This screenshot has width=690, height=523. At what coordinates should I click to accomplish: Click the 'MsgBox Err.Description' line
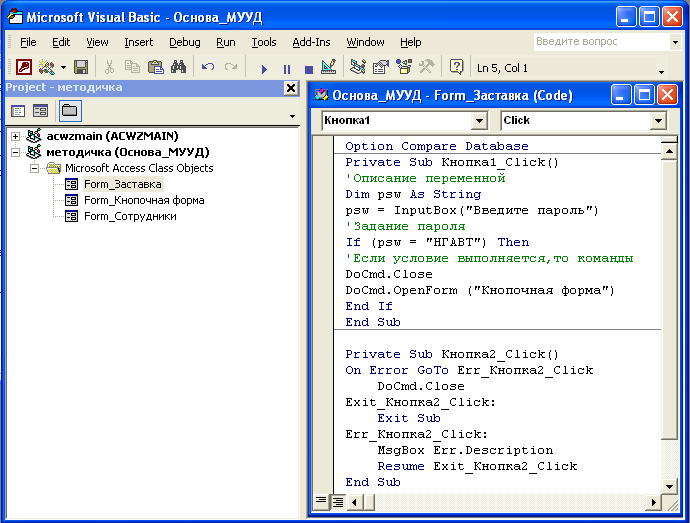465,450
